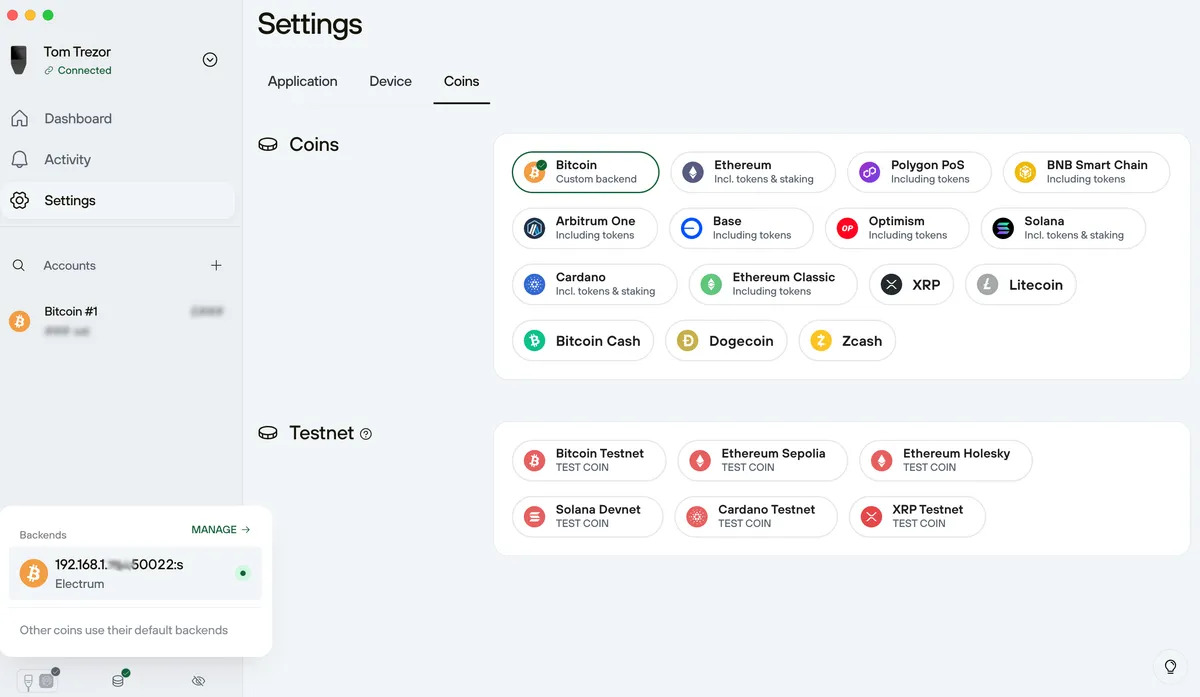Screen dimensions: 1200x697
Task: Enable Bitcoin Testnet test coin
Action: (589, 460)
